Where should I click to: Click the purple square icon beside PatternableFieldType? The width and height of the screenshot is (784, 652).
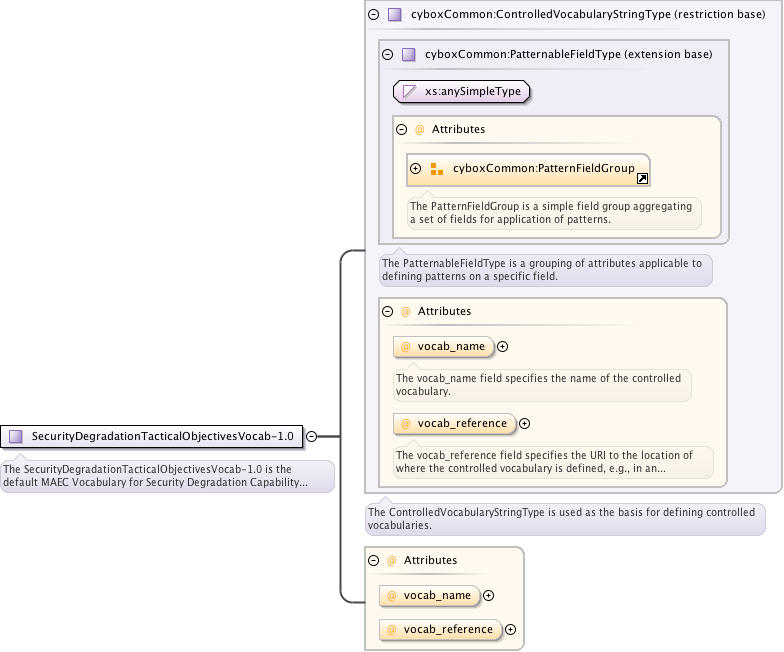(x=409, y=54)
